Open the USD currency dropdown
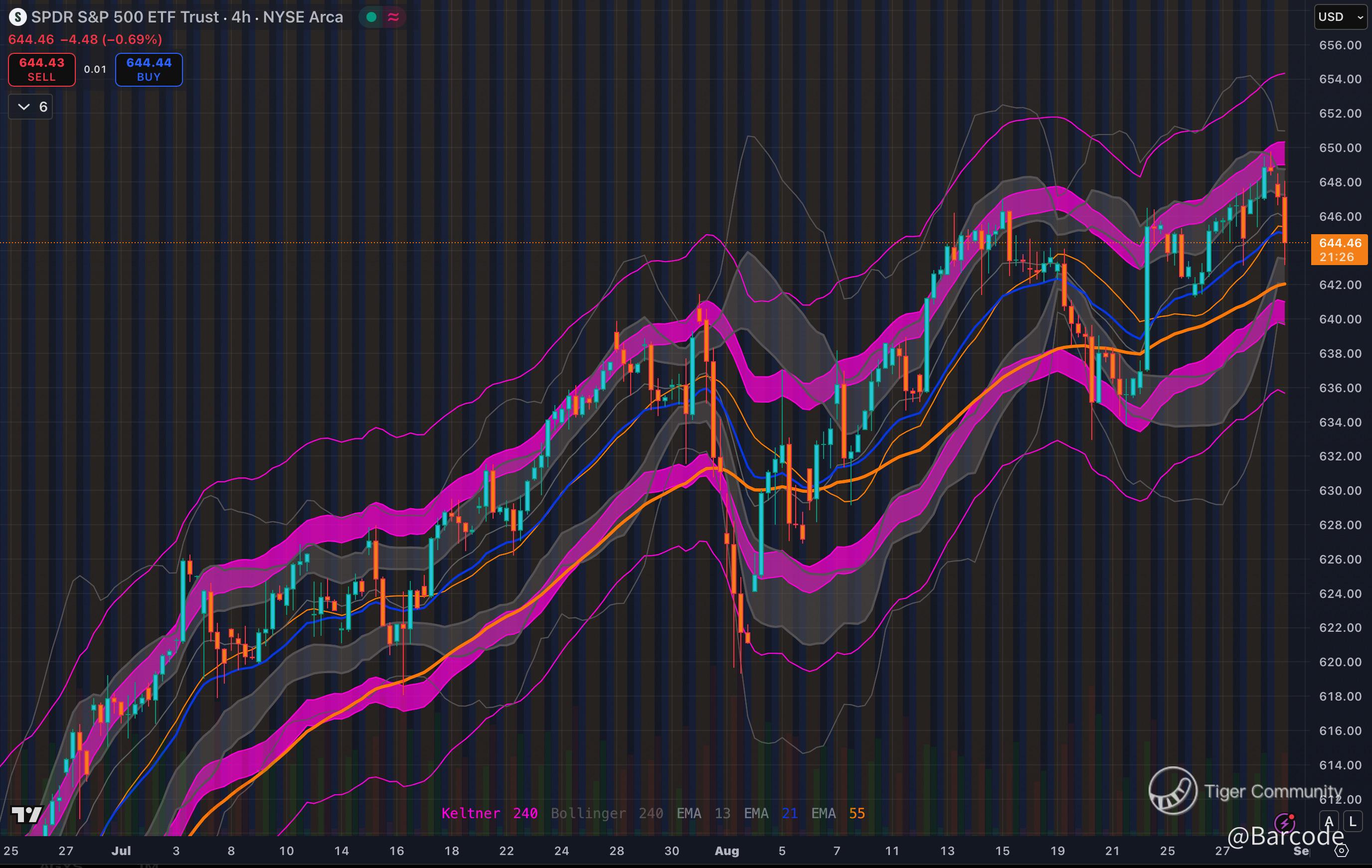This screenshot has height=868, width=1372. 1340,17
